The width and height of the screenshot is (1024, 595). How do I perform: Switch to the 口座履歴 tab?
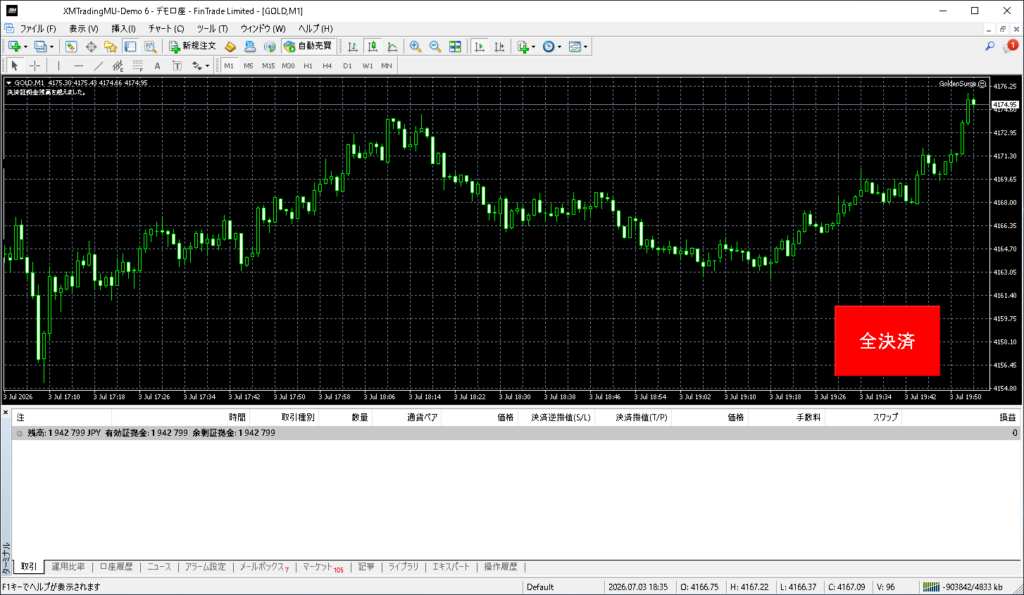tap(116, 567)
